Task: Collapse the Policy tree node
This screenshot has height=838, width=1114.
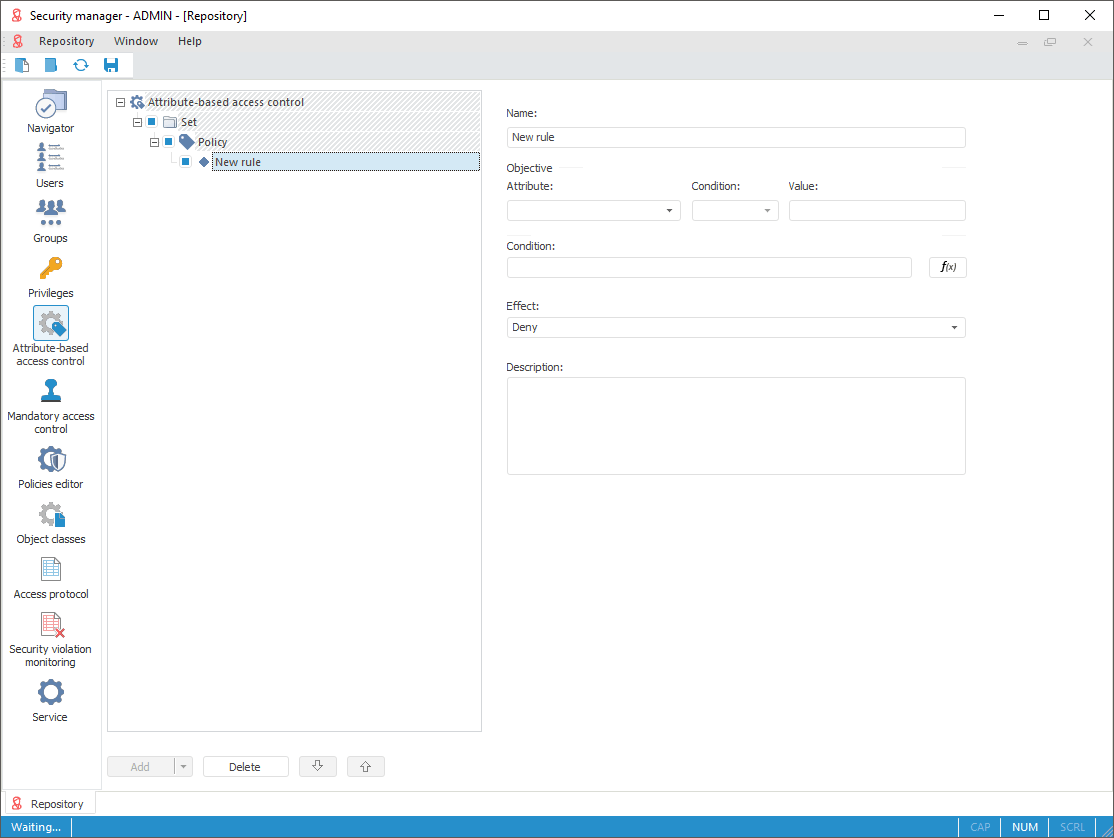Action: 154,142
